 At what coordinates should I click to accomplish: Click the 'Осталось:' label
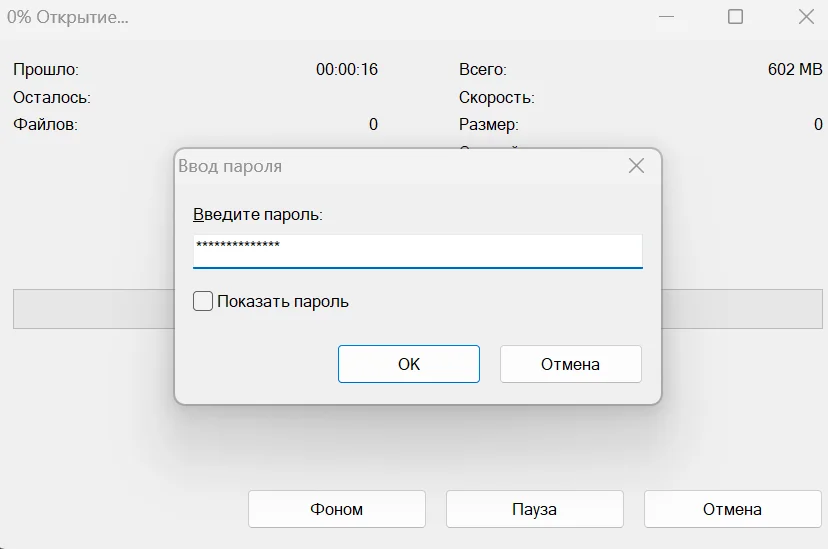coord(52,97)
